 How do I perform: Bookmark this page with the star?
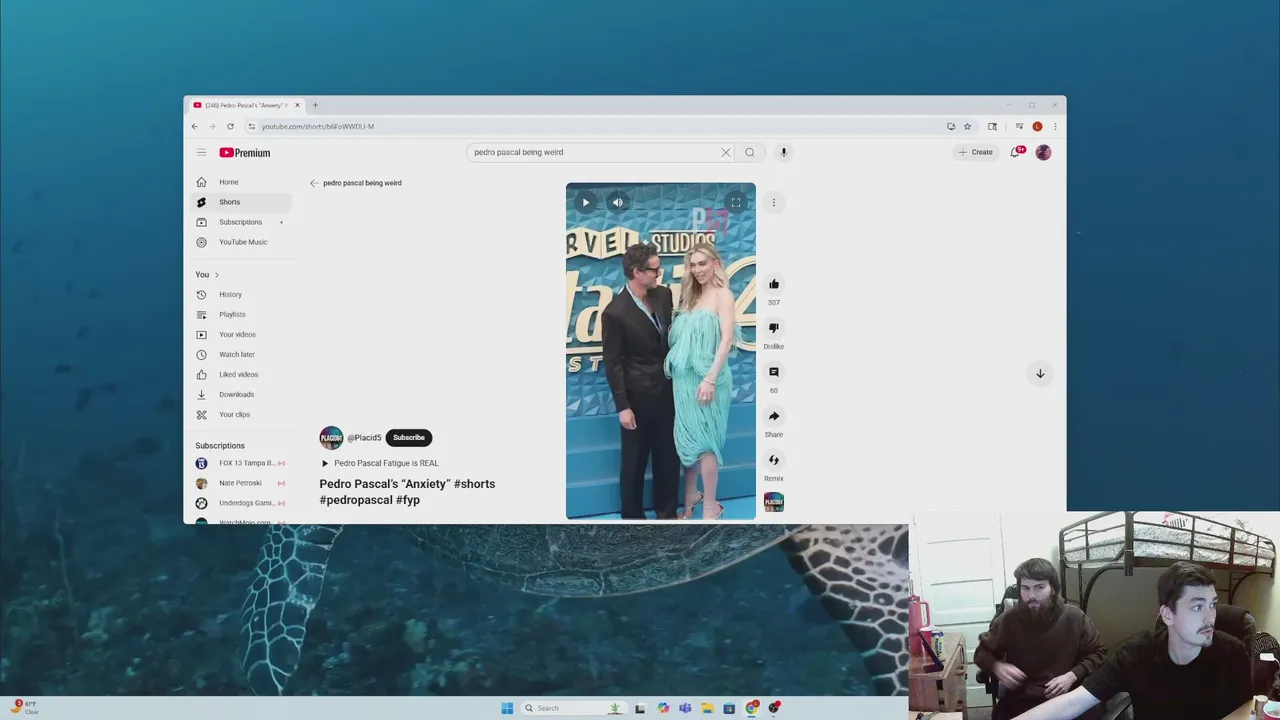pyautogui.click(x=967, y=126)
